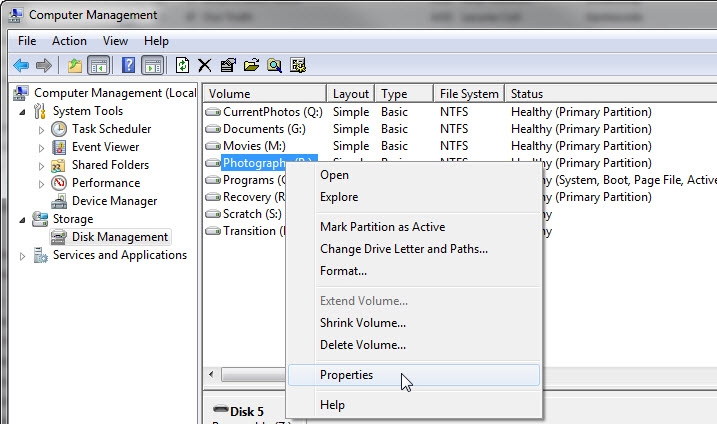This screenshot has height=424, width=717.
Task: Click the Shared Folders icon
Action: point(58,165)
